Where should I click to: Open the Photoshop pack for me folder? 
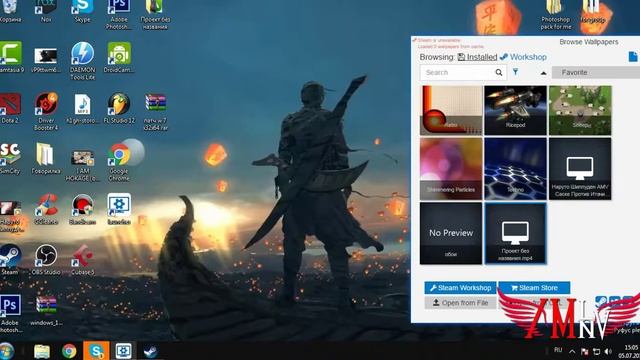pyautogui.click(x=556, y=14)
